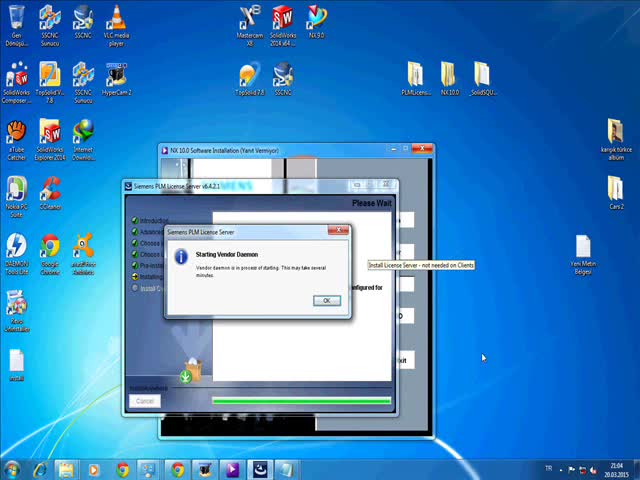Image resolution: width=640 pixels, height=480 pixels.
Task: Select the Mastercam X8 desktop shortcut
Action: click(x=250, y=24)
